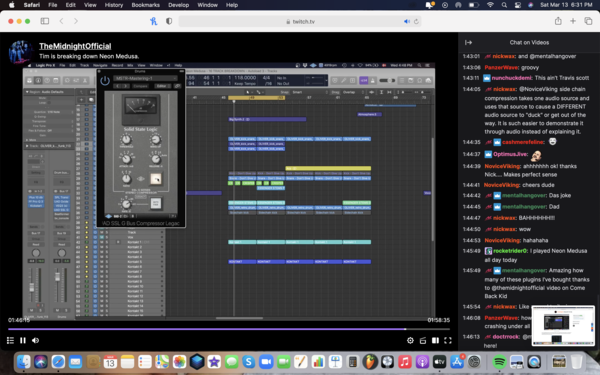The image size is (600, 375).
Task: Open the Develop menu
Action: coord(178,5)
